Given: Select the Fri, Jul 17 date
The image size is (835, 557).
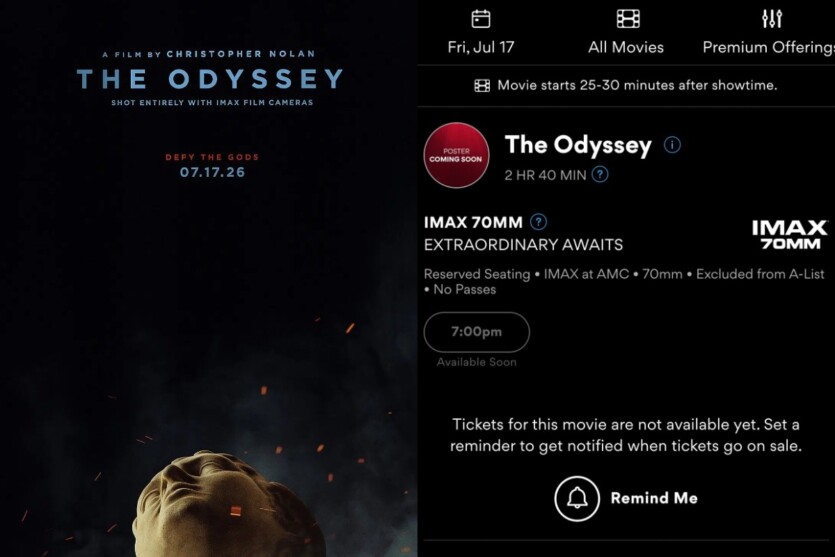Looking at the screenshot, I should (x=481, y=47).
